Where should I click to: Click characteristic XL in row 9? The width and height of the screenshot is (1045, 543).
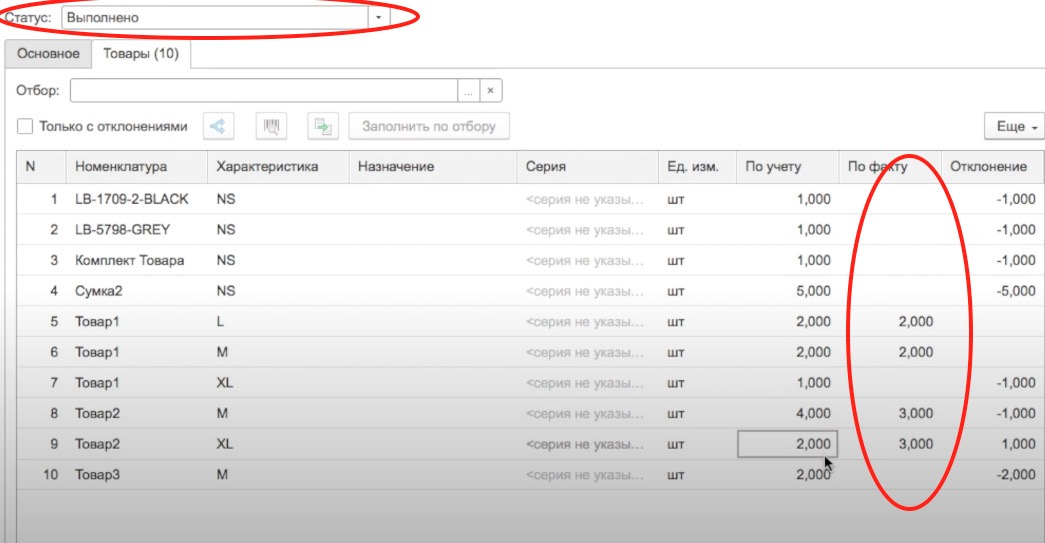point(278,444)
